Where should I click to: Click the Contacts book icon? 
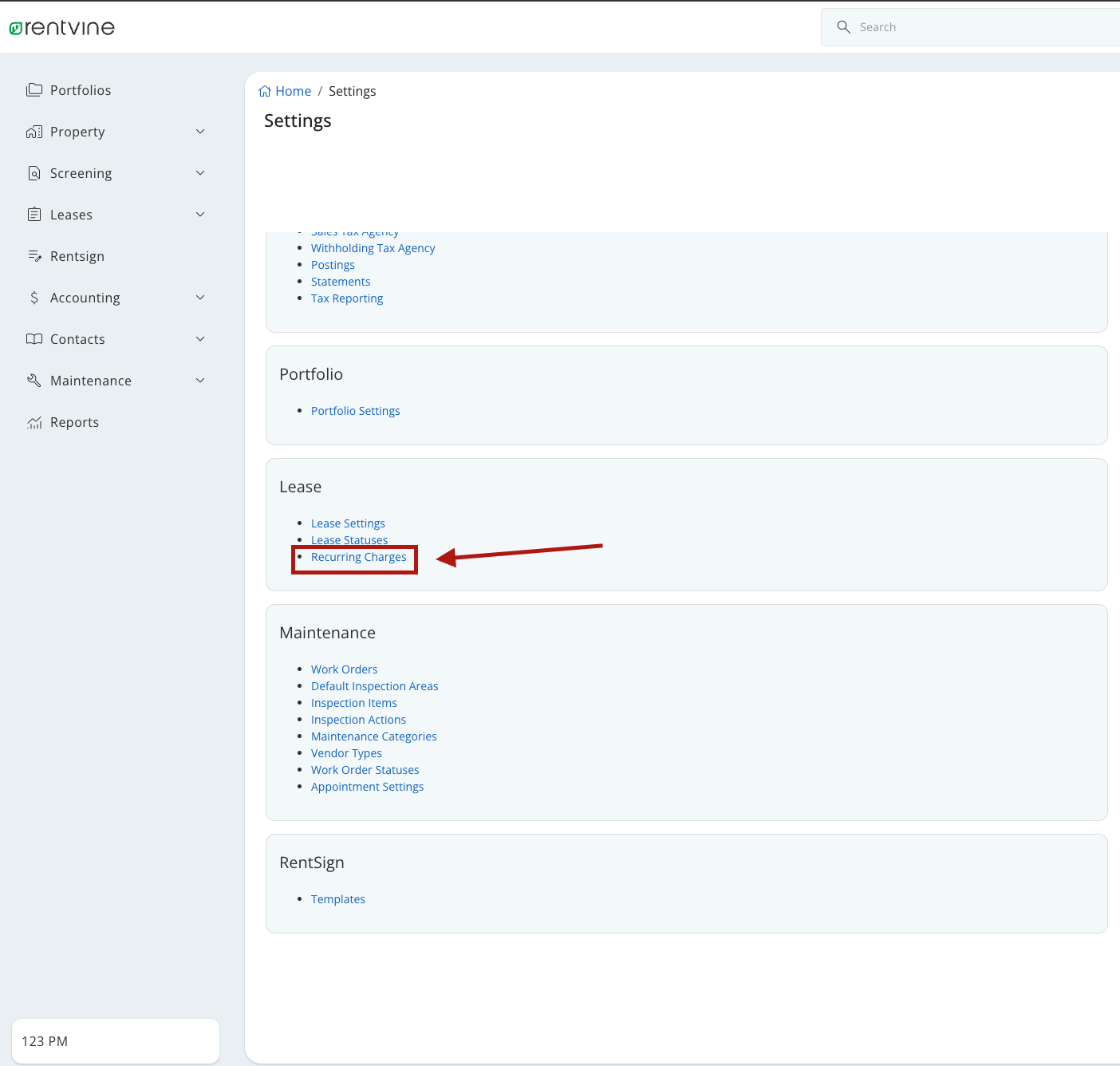point(34,338)
